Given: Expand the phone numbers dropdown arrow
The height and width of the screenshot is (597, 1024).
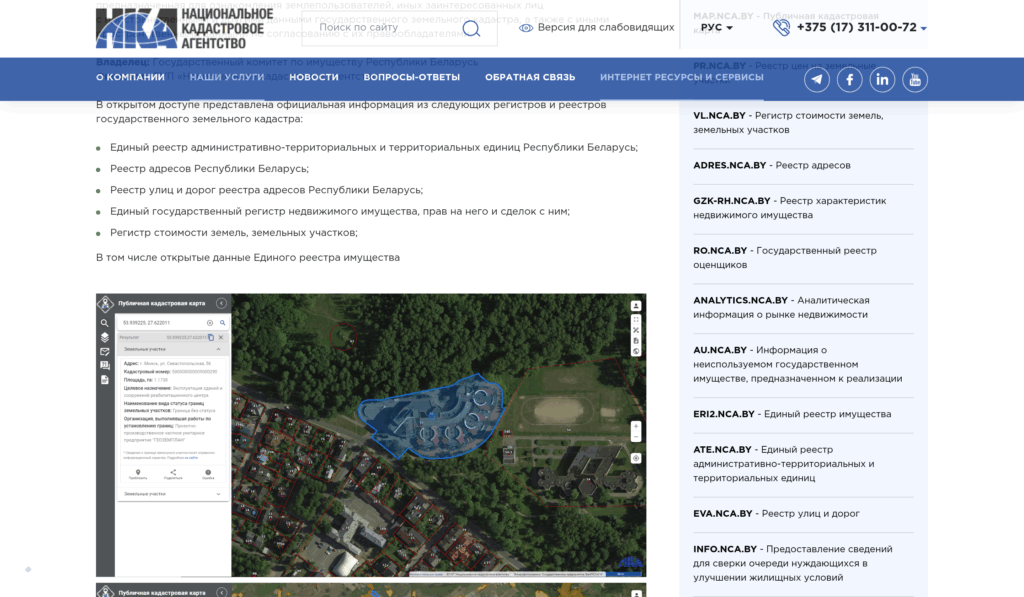Looking at the screenshot, I should (923, 29).
